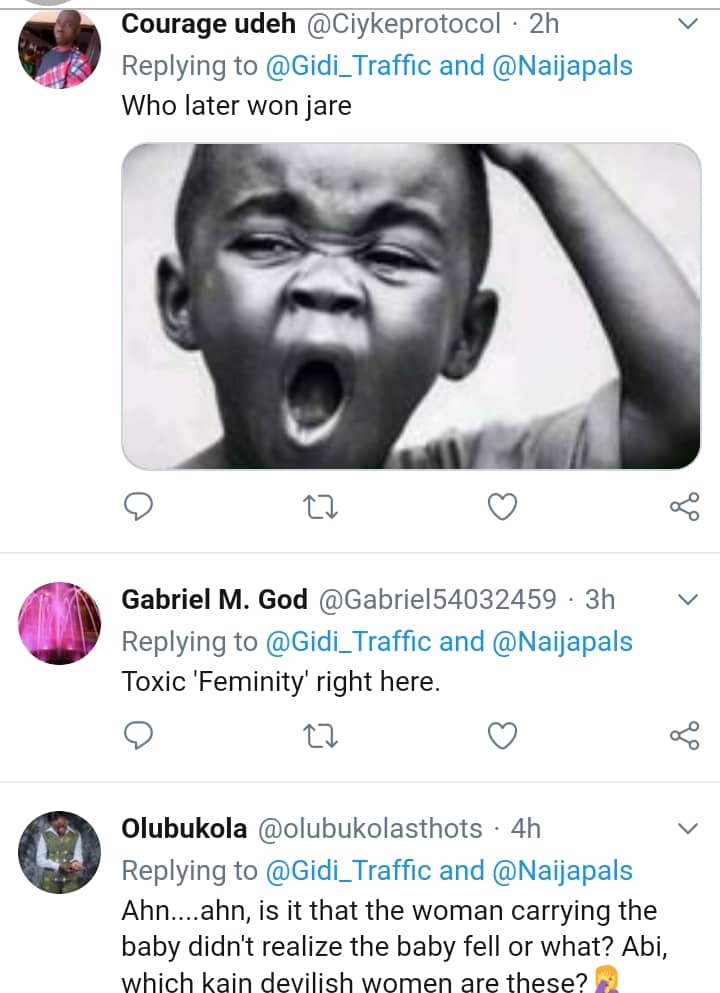The image size is (720, 993).
Task: Expand Gabriel M. God tweet options
Action: click(x=688, y=600)
